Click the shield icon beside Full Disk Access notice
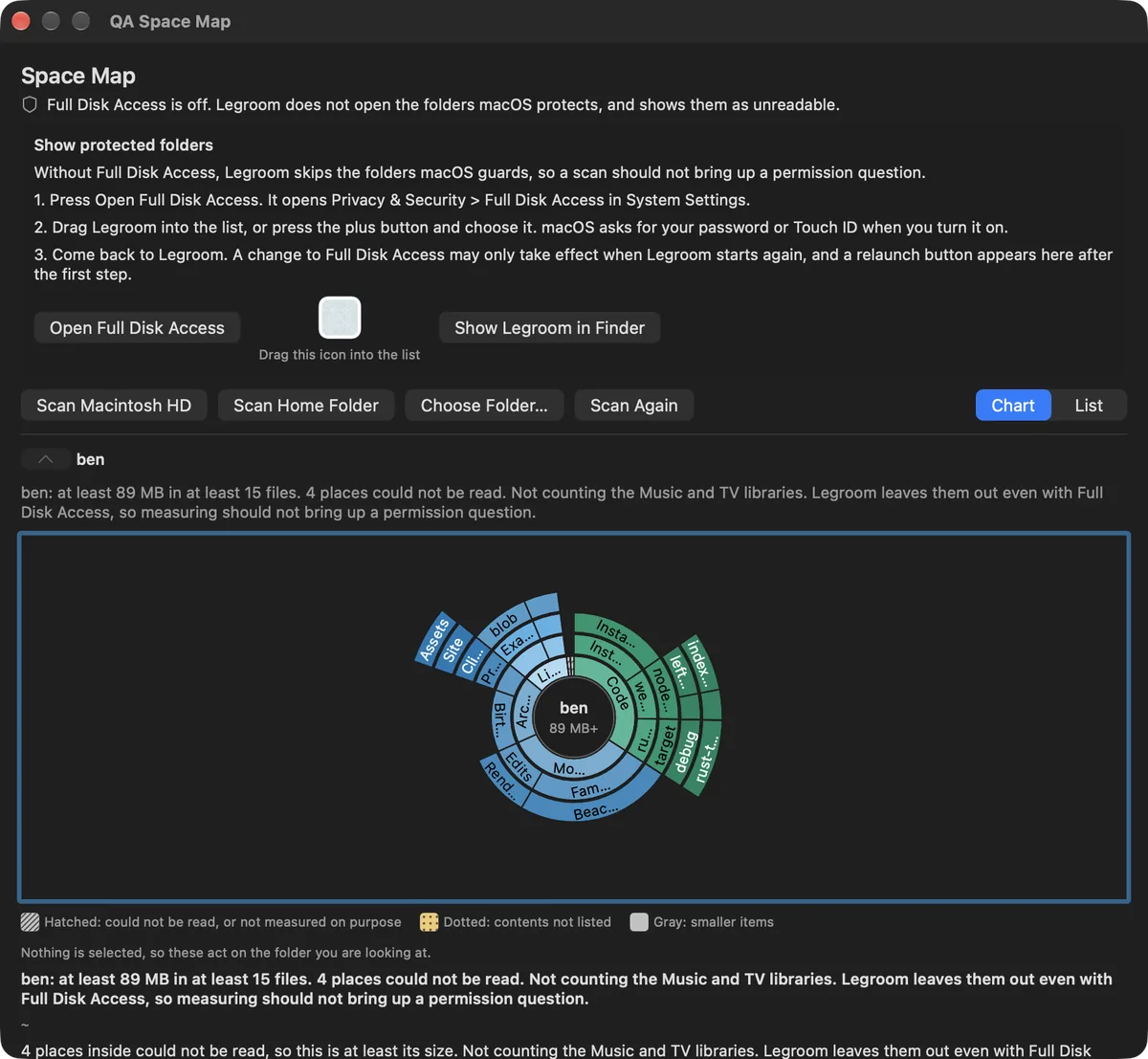The width and height of the screenshot is (1148, 1059). 30,104
